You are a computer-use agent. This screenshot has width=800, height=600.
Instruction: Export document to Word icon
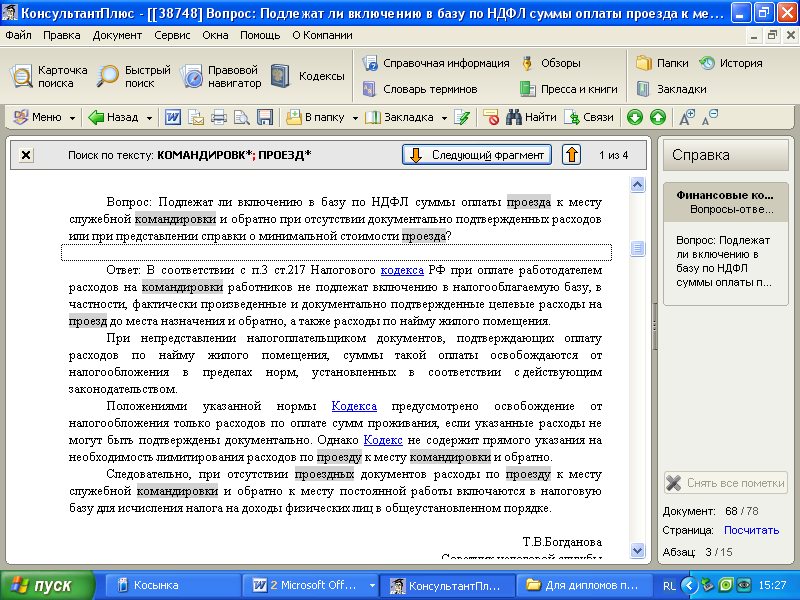tap(172, 117)
